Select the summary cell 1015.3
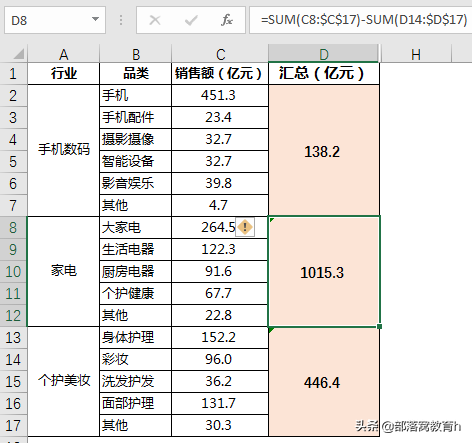The height and width of the screenshot is (443, 472). click(x=324, y=271)
